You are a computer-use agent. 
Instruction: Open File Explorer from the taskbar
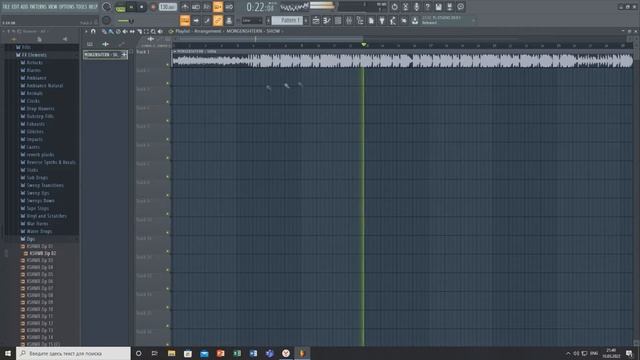pos(171,353)
